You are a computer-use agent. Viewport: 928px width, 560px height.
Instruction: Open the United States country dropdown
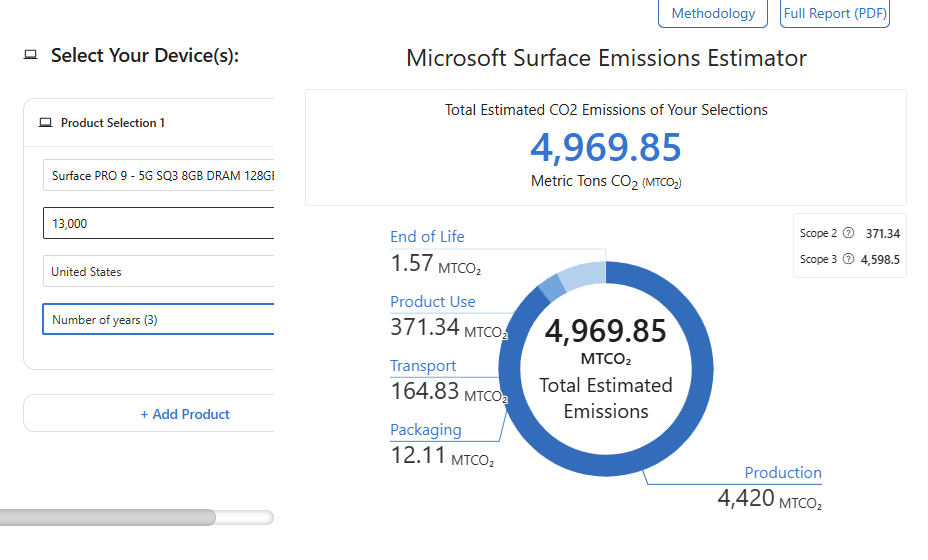coord(160,272)
